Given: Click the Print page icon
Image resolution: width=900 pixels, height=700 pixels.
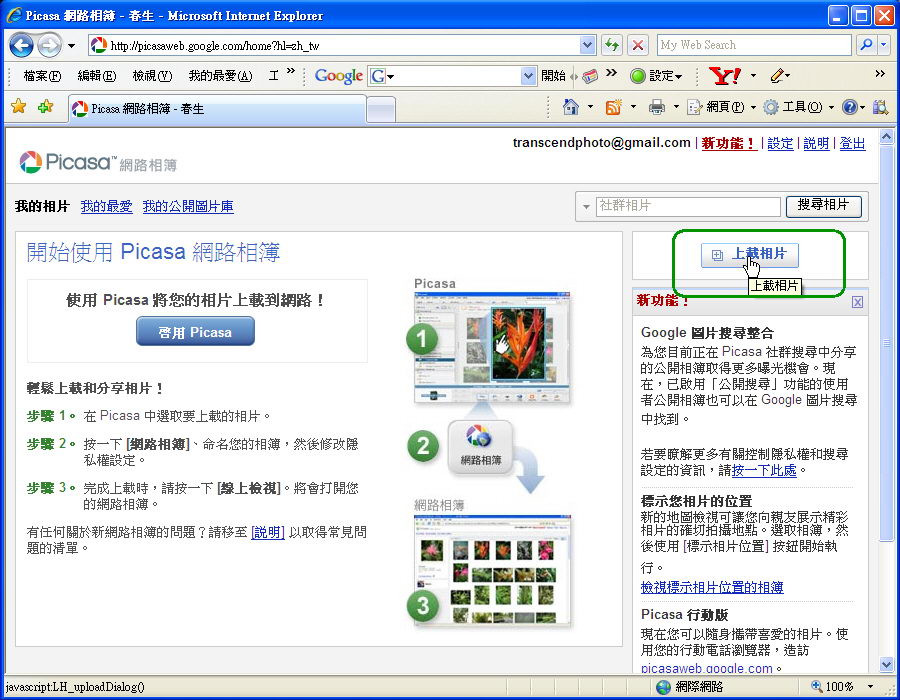Looking at the screenshot, I should pyautogui.click(x=657, y=107).
